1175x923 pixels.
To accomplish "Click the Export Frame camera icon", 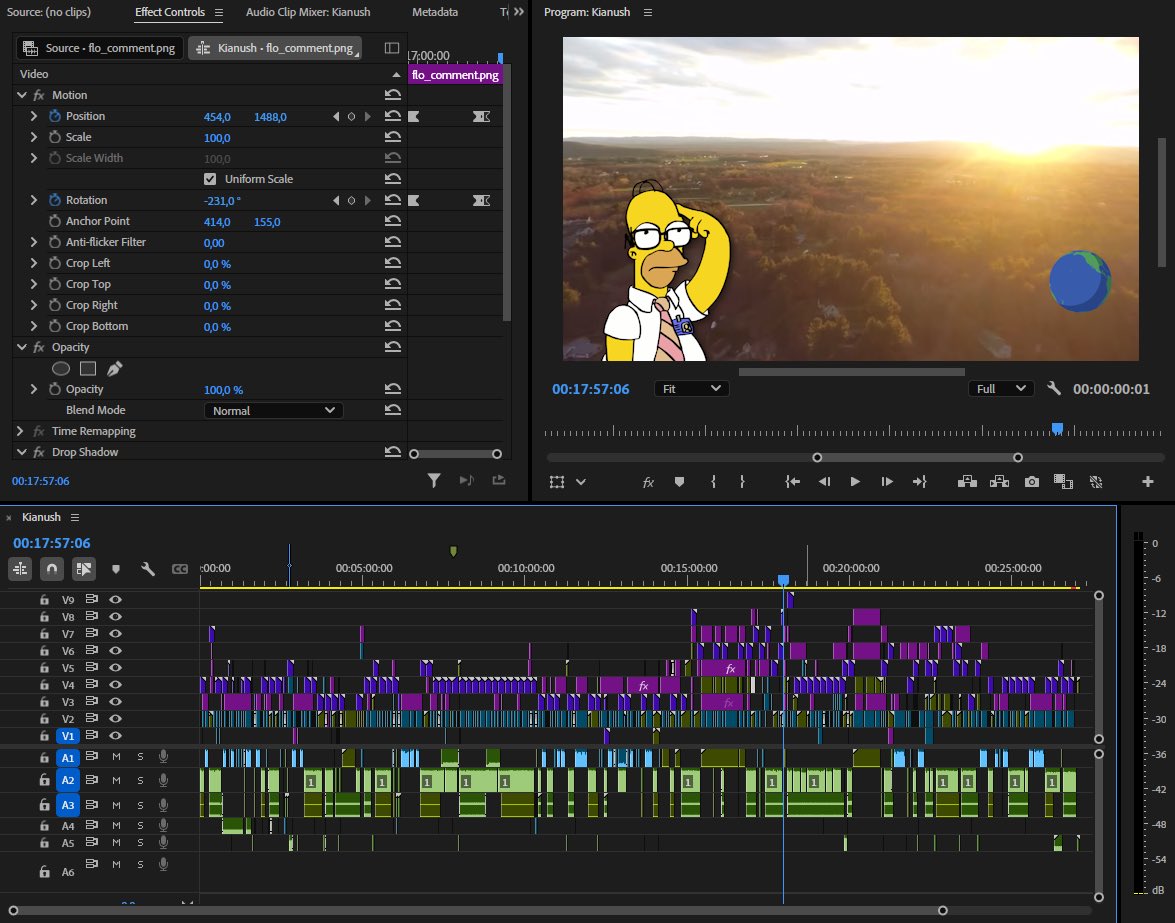I will tap(1031, 481).
